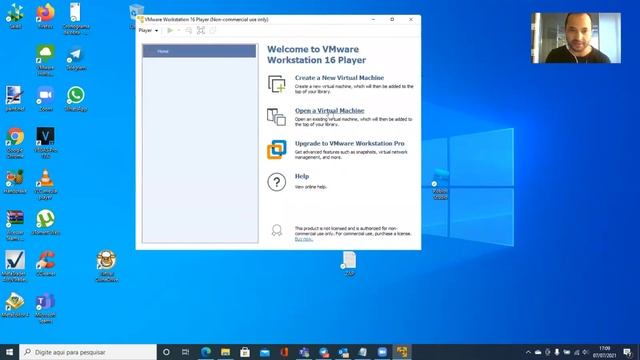The width and height of the screenshot is (640, 360).
Task: Select the Zoom desktop shortcut
Action: (x=46, y=99)
